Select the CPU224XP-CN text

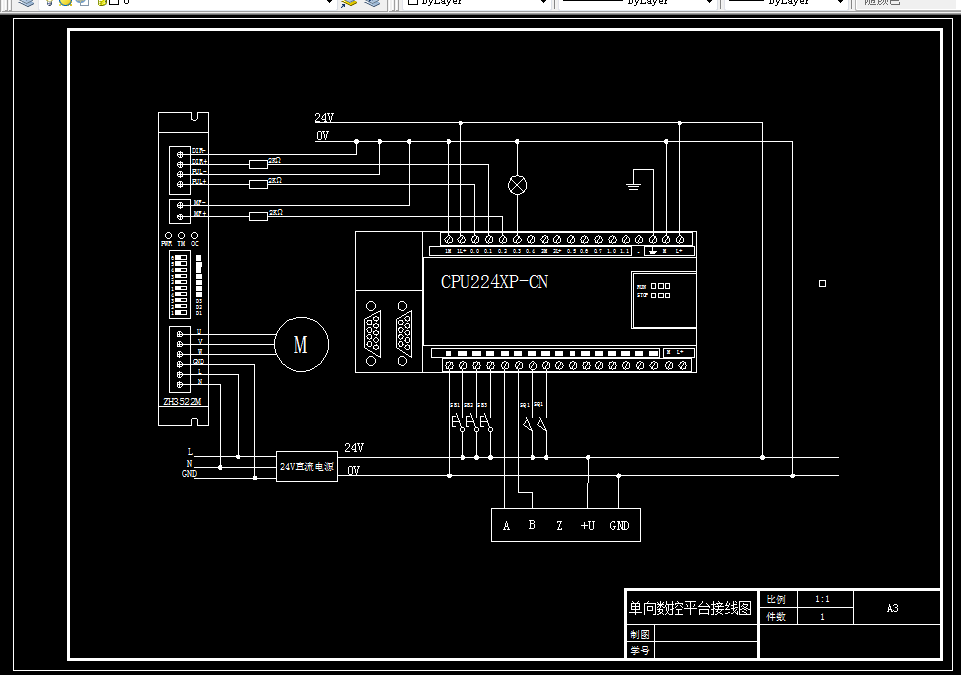(494, 282)
